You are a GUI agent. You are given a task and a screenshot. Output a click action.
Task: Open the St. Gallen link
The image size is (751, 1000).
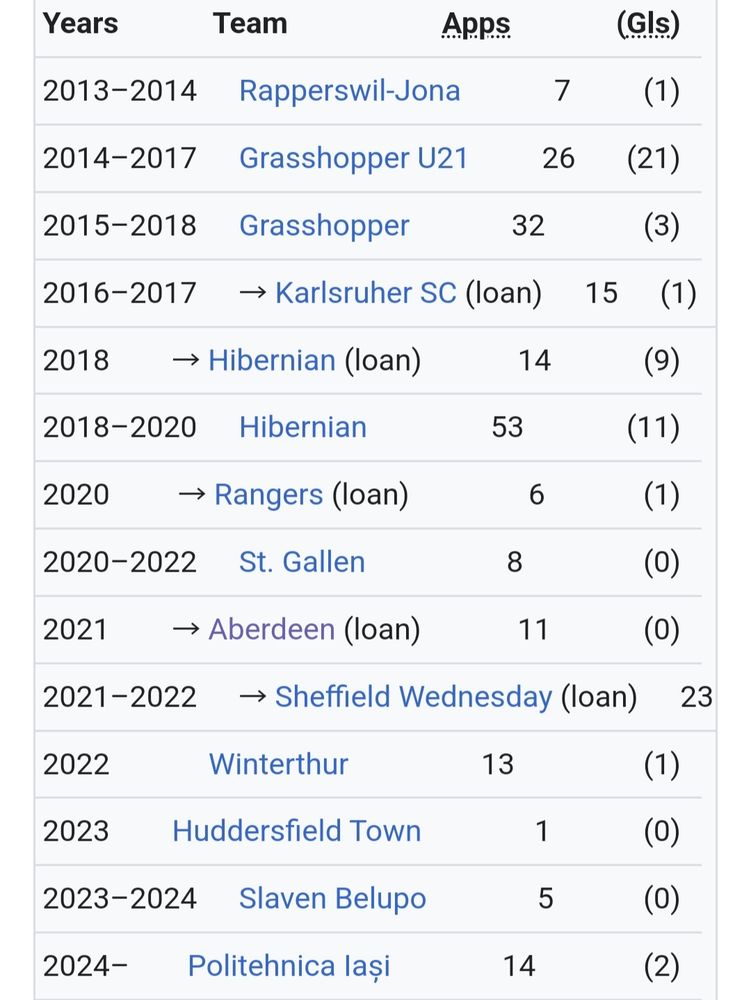(302, 562)
